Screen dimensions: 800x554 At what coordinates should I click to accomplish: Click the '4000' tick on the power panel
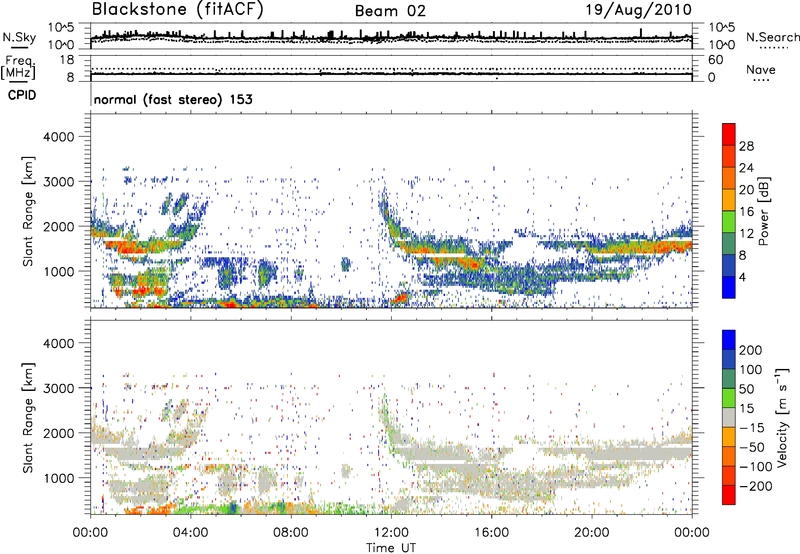58,137
